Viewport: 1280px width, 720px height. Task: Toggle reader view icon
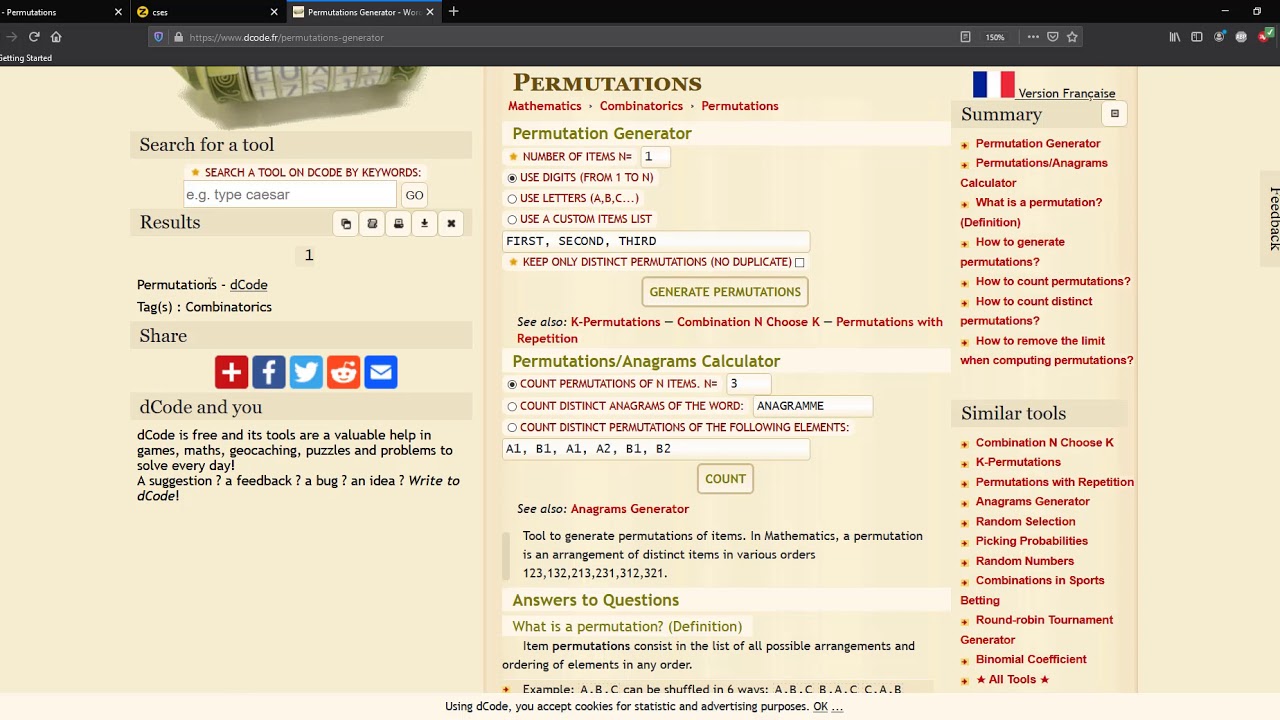[965, 37]
